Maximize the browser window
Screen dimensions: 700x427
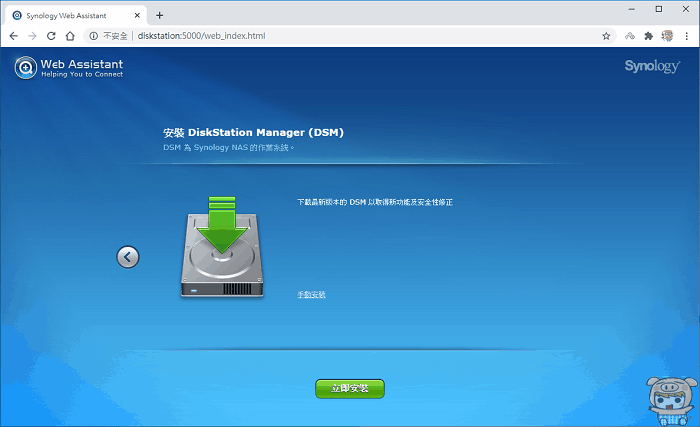658,9
